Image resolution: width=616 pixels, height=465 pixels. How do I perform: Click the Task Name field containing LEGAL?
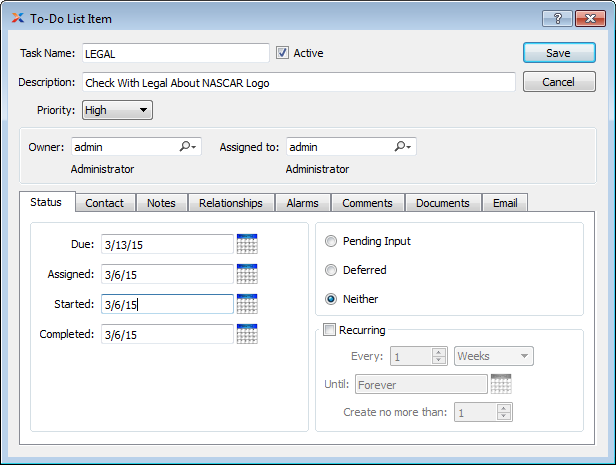coord(176,53)
